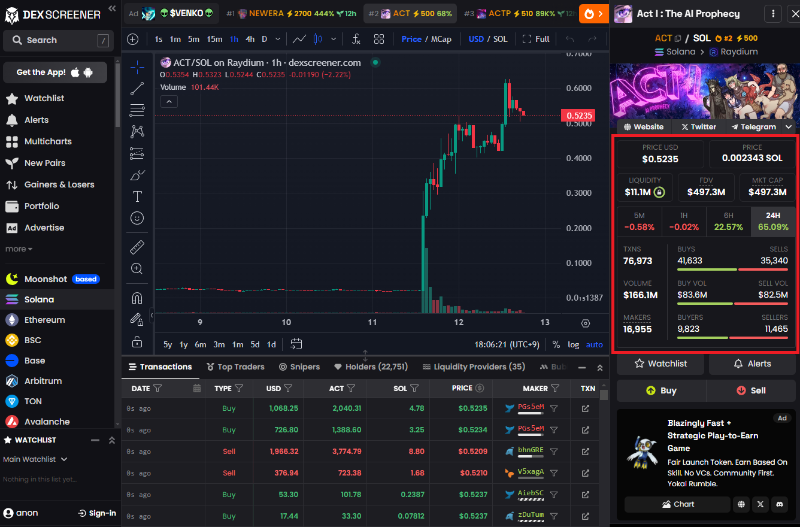Open chart layout grid selector
800x527 pixels.
379,39
